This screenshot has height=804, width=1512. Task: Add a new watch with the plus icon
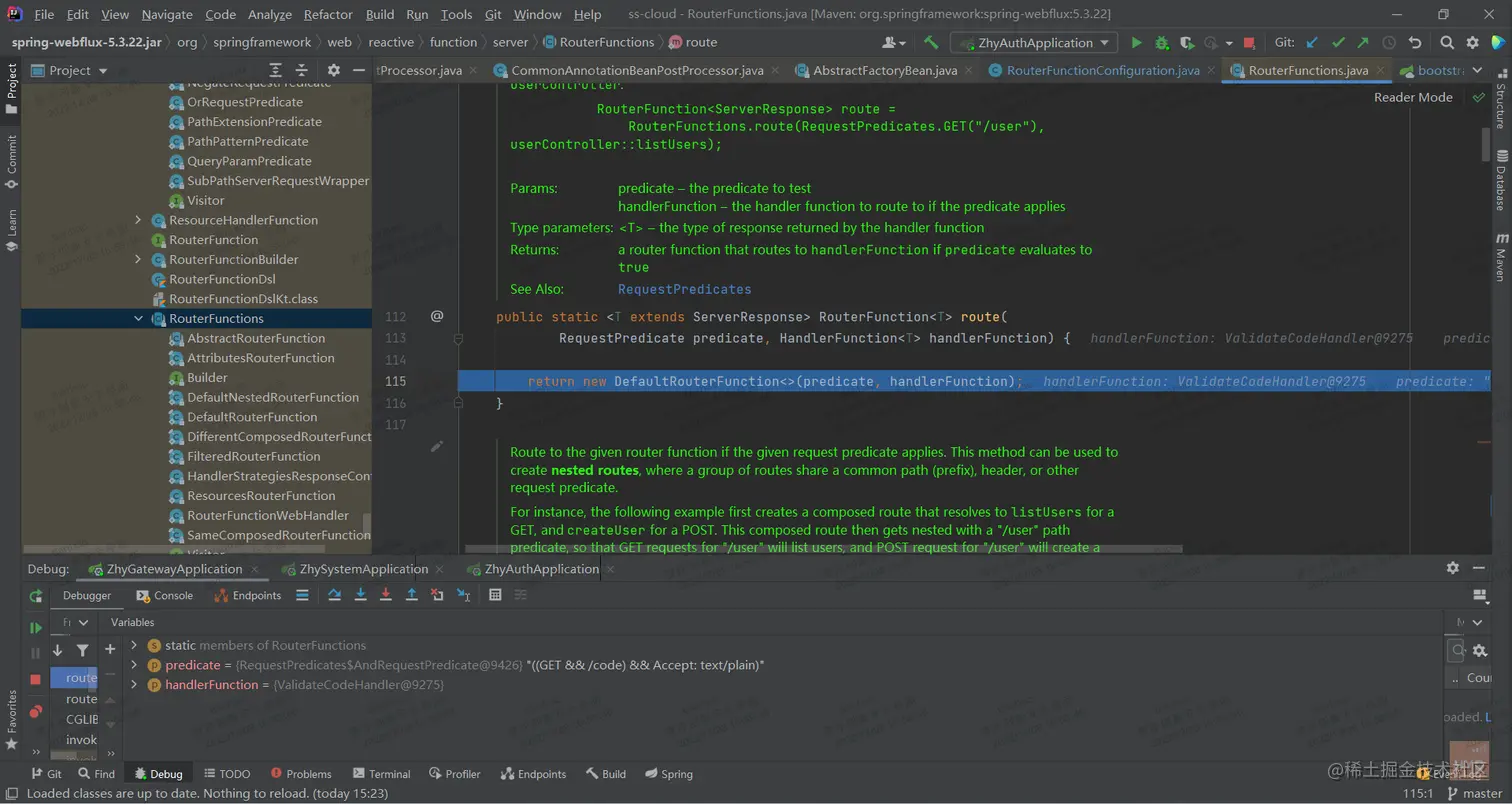(x=110, y=650)
